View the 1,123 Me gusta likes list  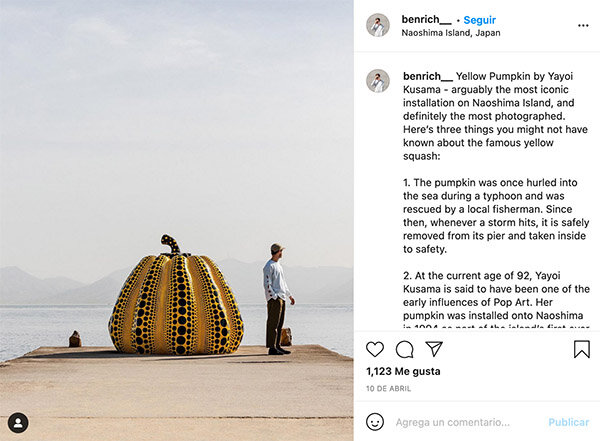(403, 371)
